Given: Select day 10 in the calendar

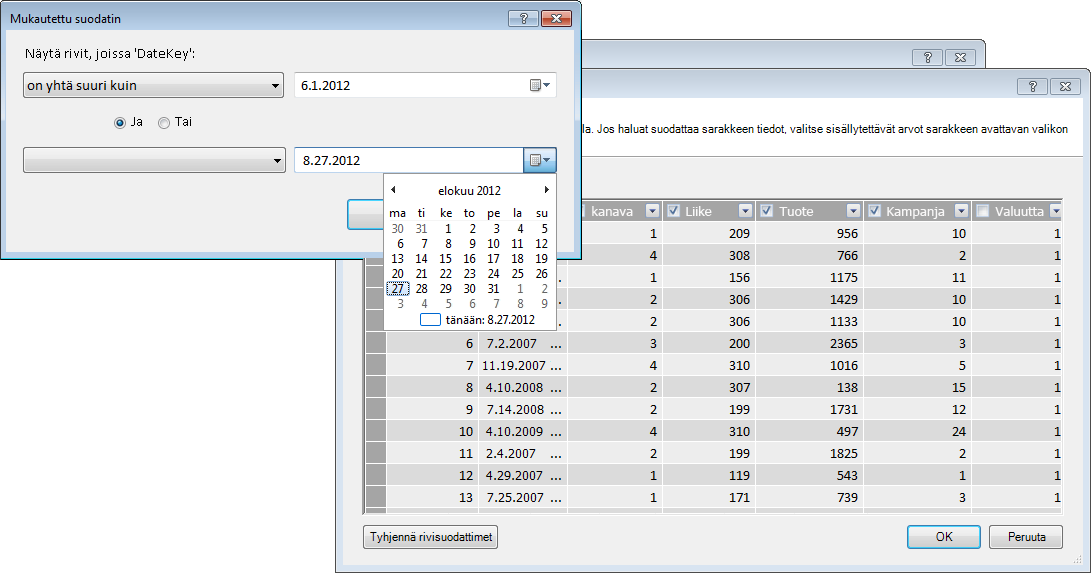Looking at the screenshot, I should (493, 244).
